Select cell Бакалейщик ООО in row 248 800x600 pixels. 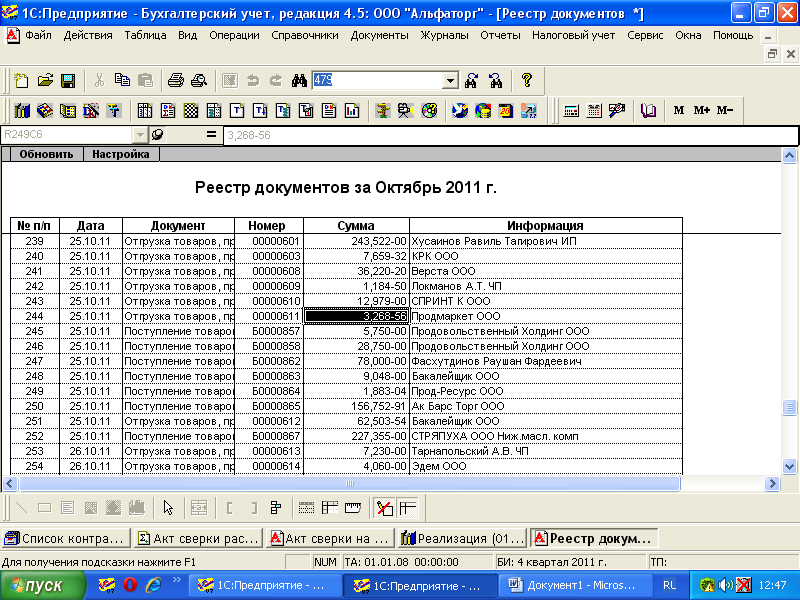click(x=545, y=376)
